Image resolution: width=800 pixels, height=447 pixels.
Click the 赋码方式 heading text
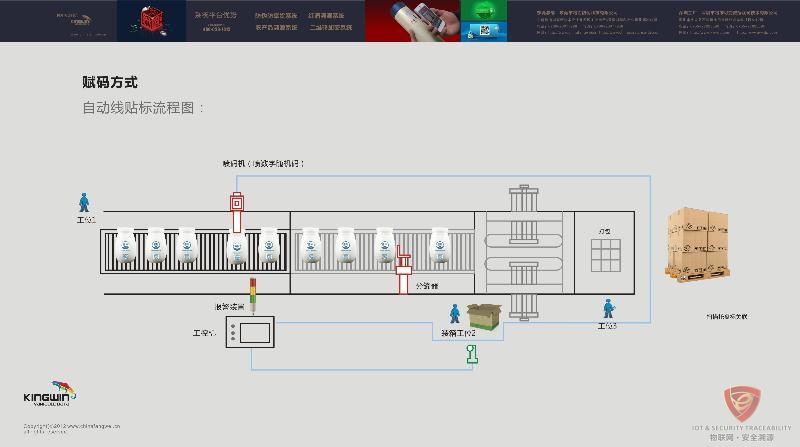tap(110, 83)
